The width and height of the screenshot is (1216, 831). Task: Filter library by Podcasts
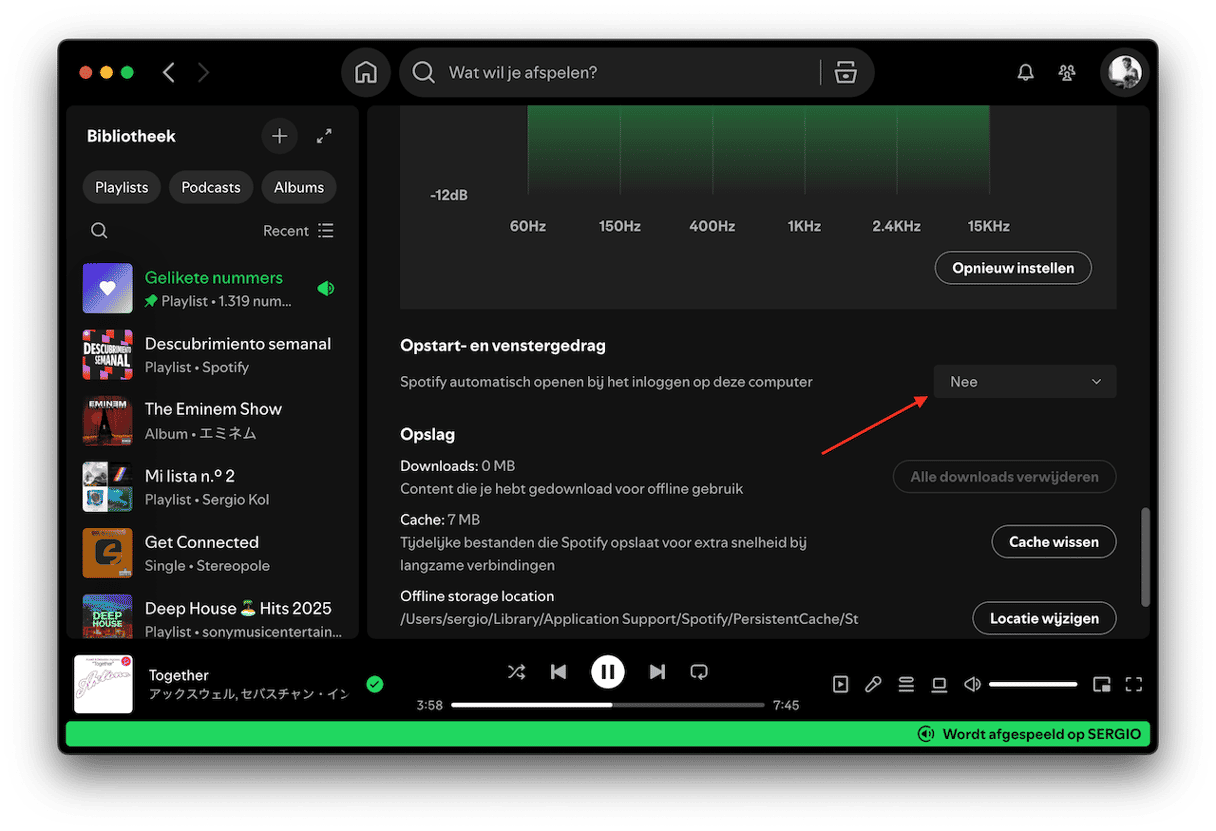point(211,188)
